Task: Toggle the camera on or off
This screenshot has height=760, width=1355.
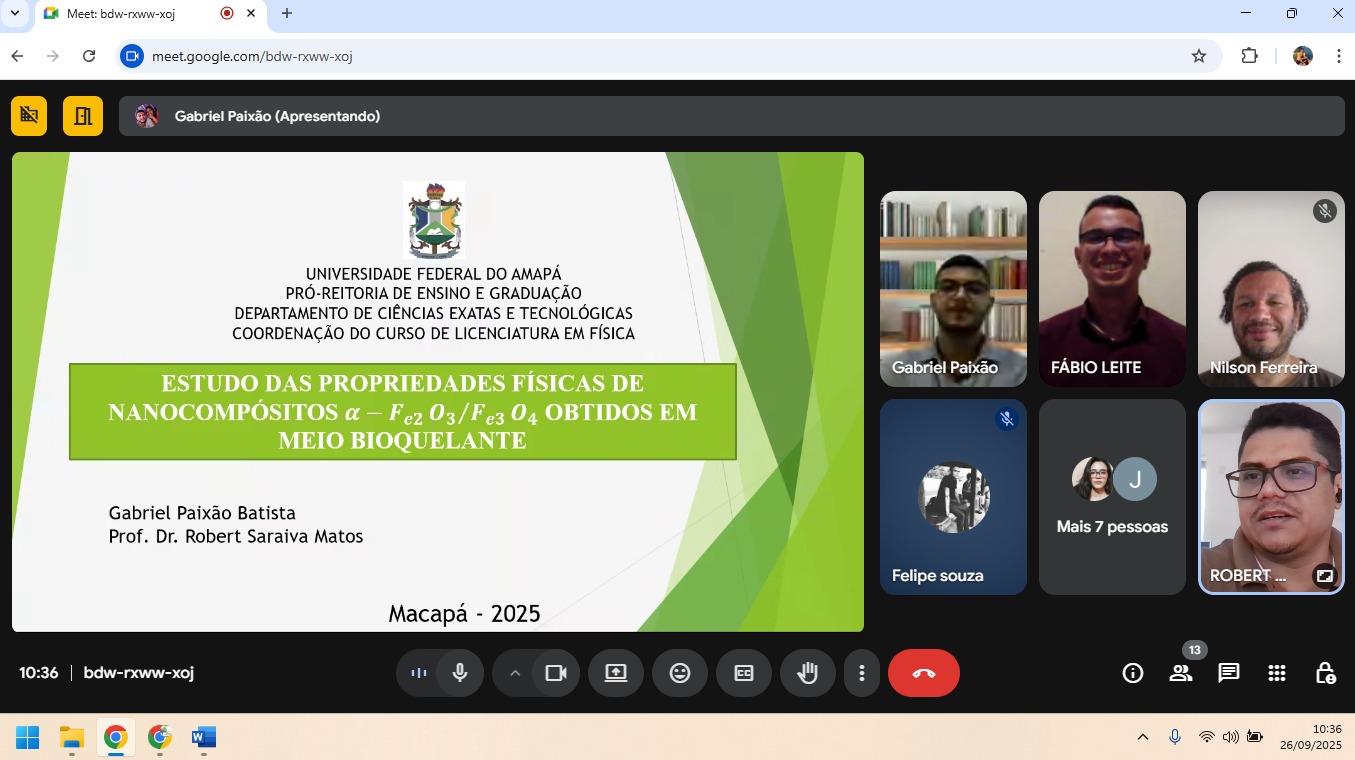Action: 556,673
